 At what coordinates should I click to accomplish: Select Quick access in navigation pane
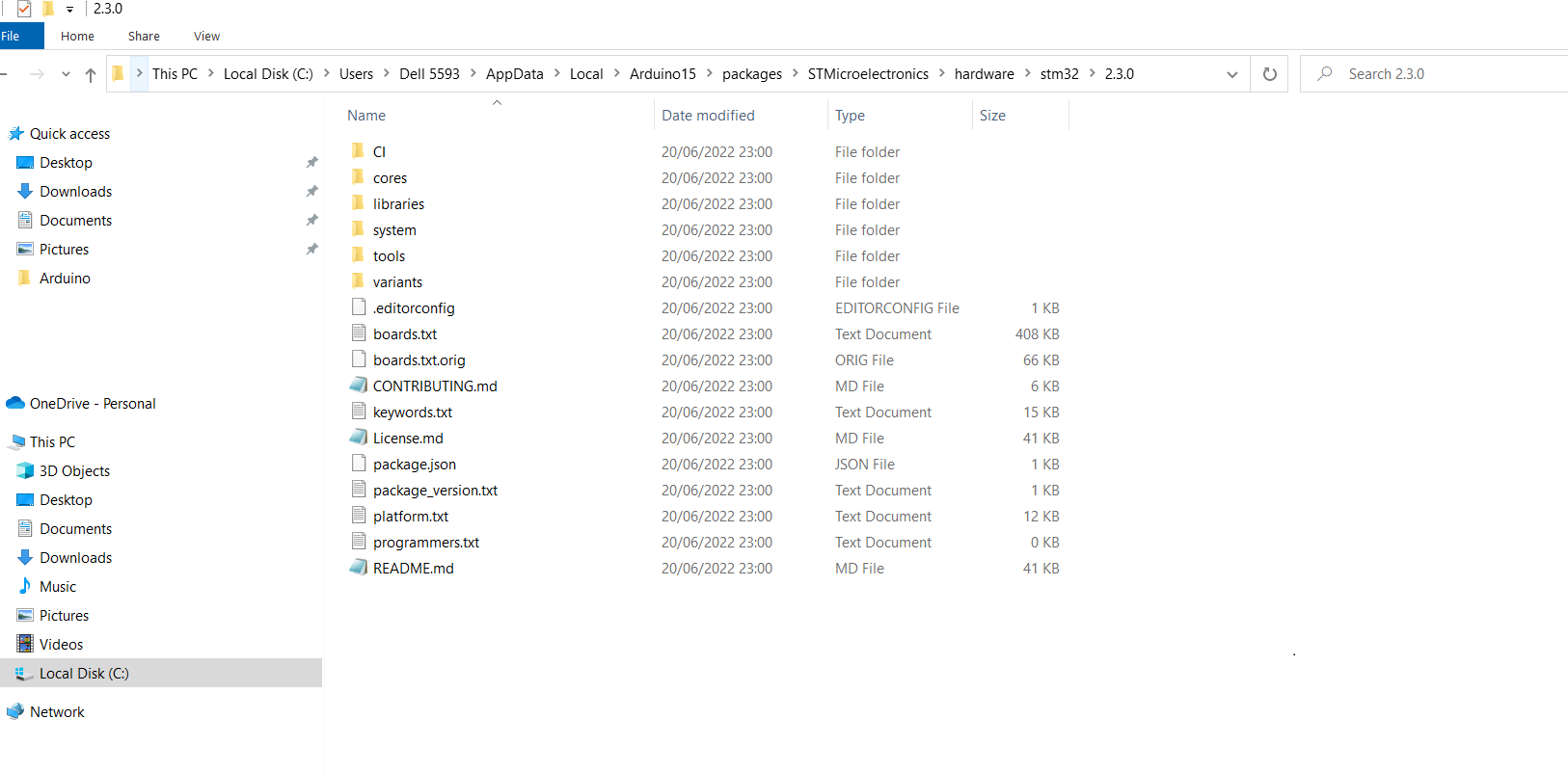(69, 134)
